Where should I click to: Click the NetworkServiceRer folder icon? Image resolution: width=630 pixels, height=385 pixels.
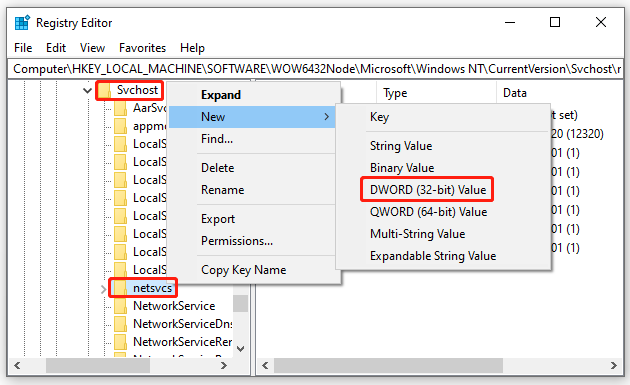[121, 342]
